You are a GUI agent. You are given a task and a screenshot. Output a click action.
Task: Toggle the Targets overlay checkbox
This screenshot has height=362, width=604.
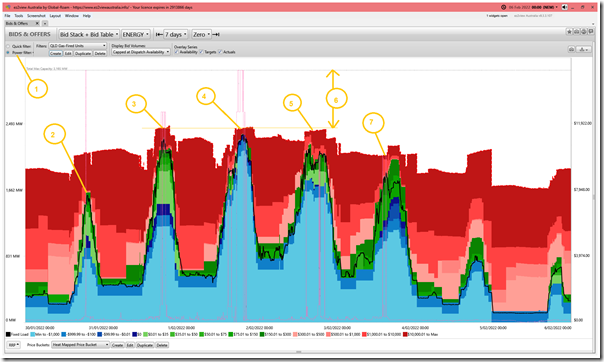pos(201,52)
